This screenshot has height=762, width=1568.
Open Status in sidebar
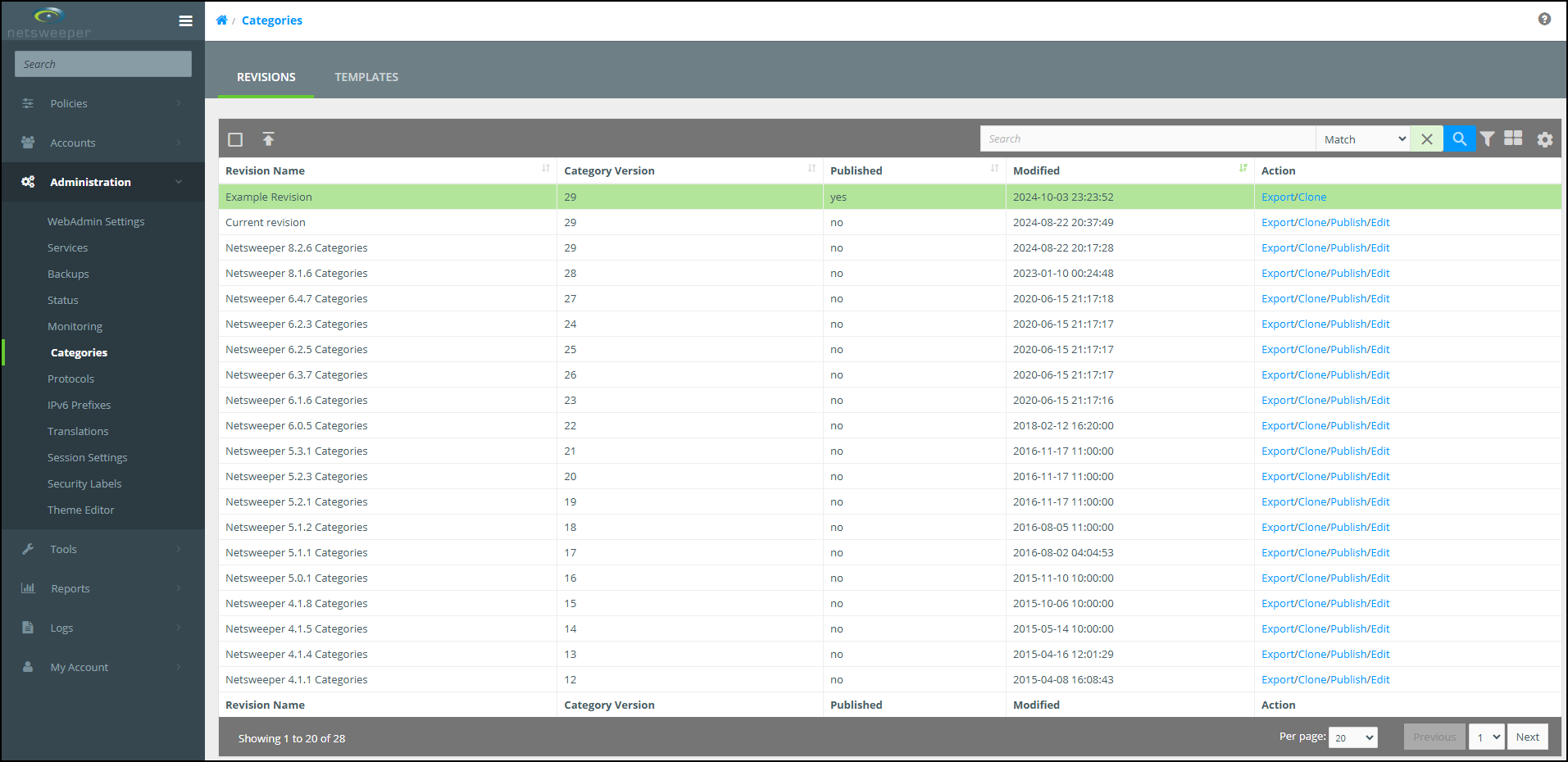[63, 300]
